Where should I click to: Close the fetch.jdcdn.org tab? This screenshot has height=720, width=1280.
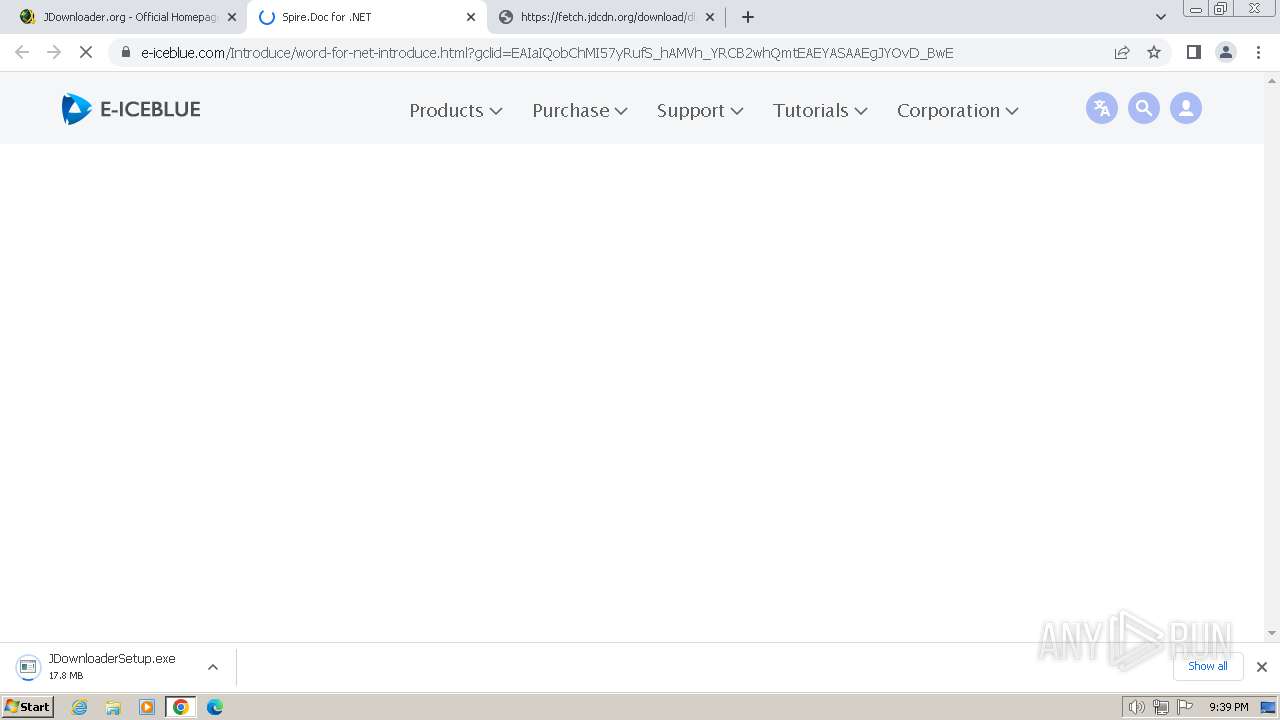coord(710,17)
